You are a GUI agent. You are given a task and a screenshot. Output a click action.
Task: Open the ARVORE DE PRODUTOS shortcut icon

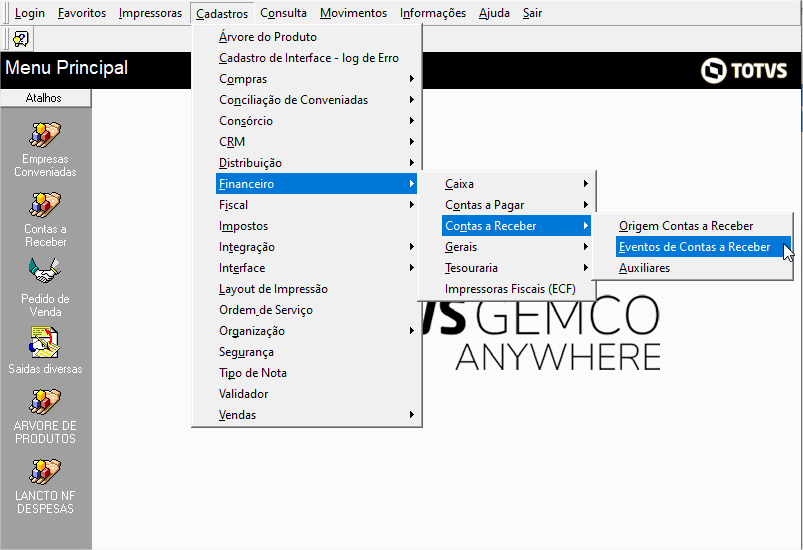point(45,401)
